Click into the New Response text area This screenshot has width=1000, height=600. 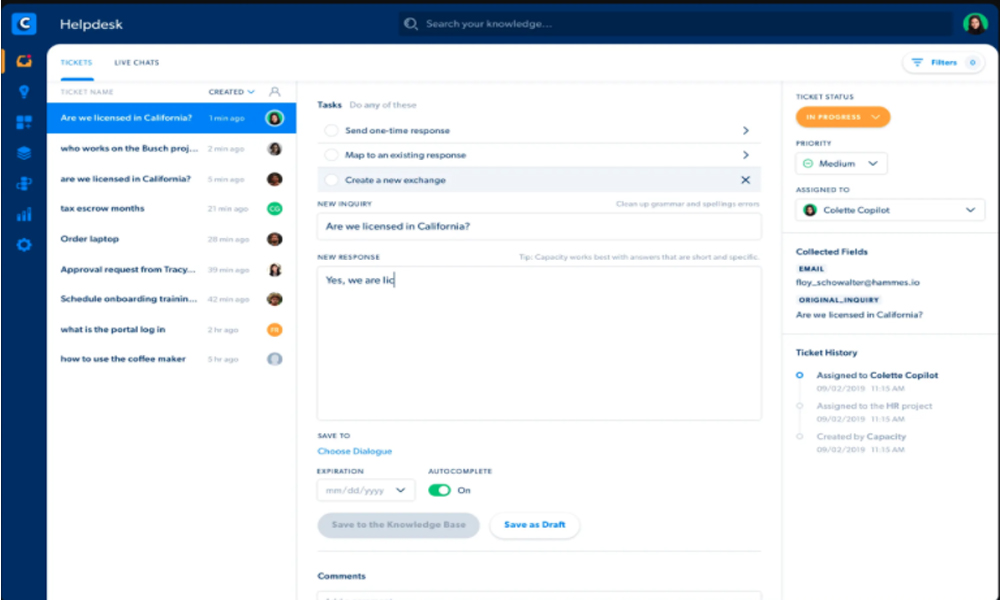coord(539,343)
